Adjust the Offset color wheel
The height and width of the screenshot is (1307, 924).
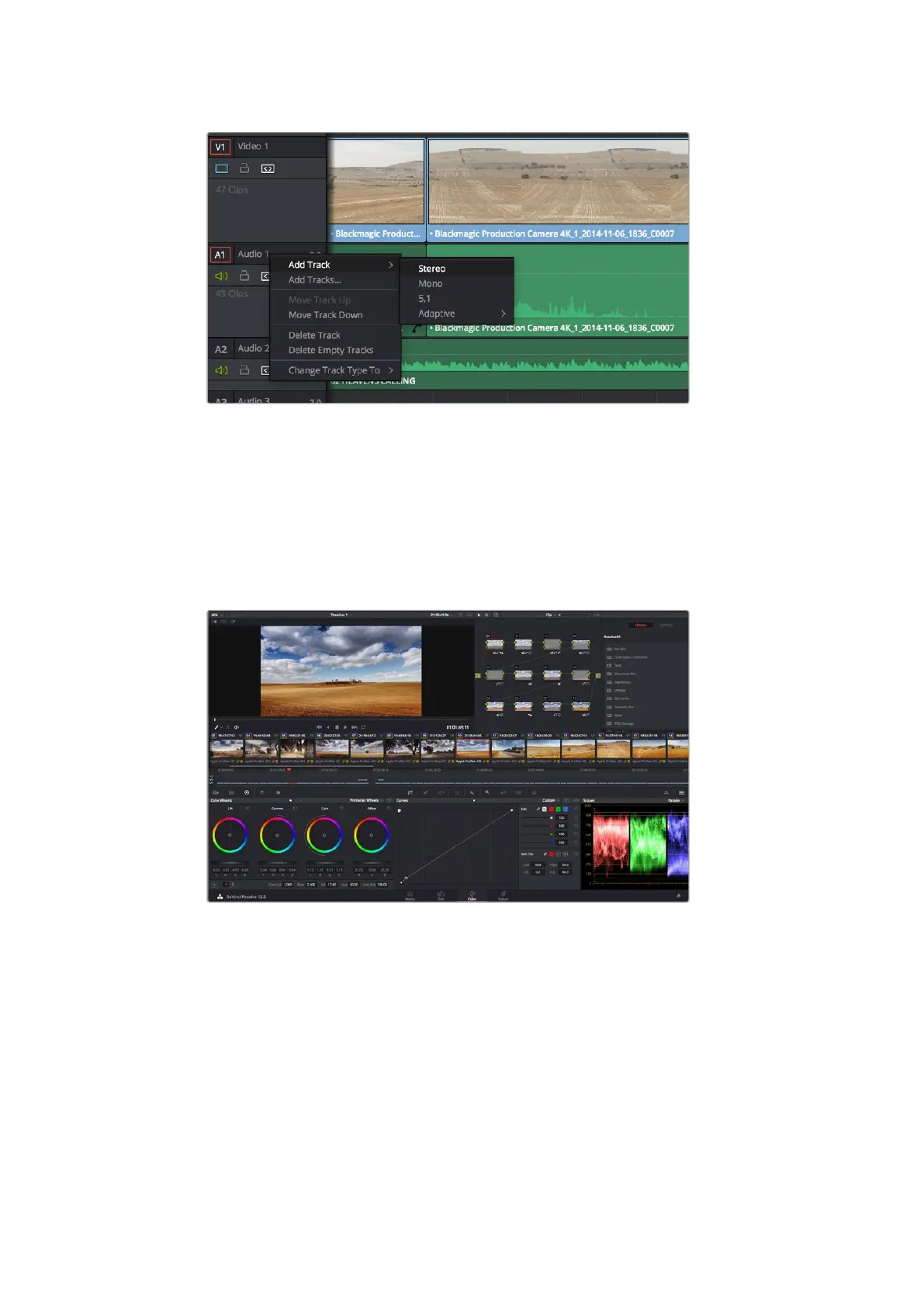tap(372, 836)
